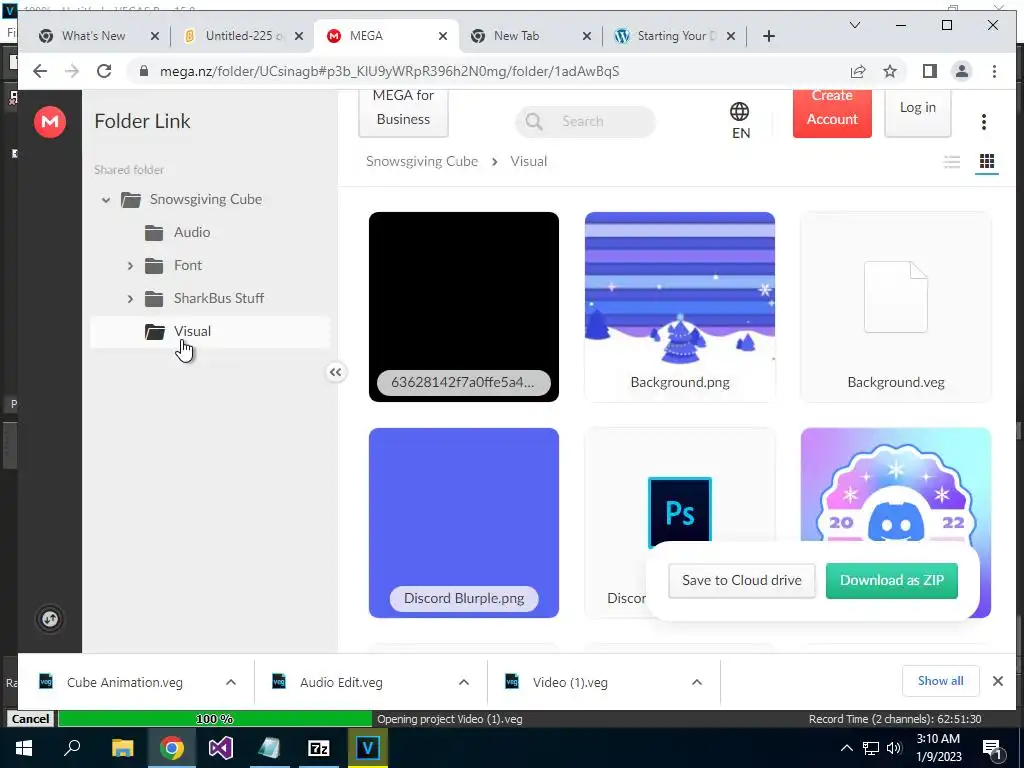Click Download as ZIP
Screen dimensions: 1024x768
pyautogui.click(x=891, y=581)
